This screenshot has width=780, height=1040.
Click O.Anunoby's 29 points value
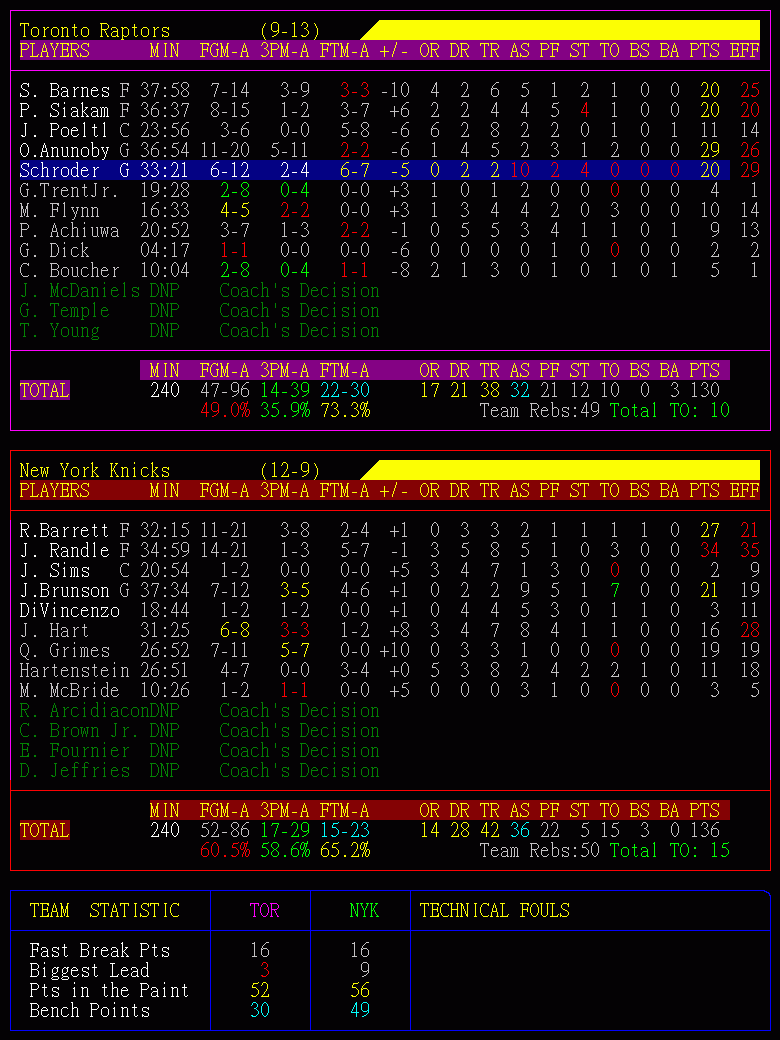[x=710, y=151]
